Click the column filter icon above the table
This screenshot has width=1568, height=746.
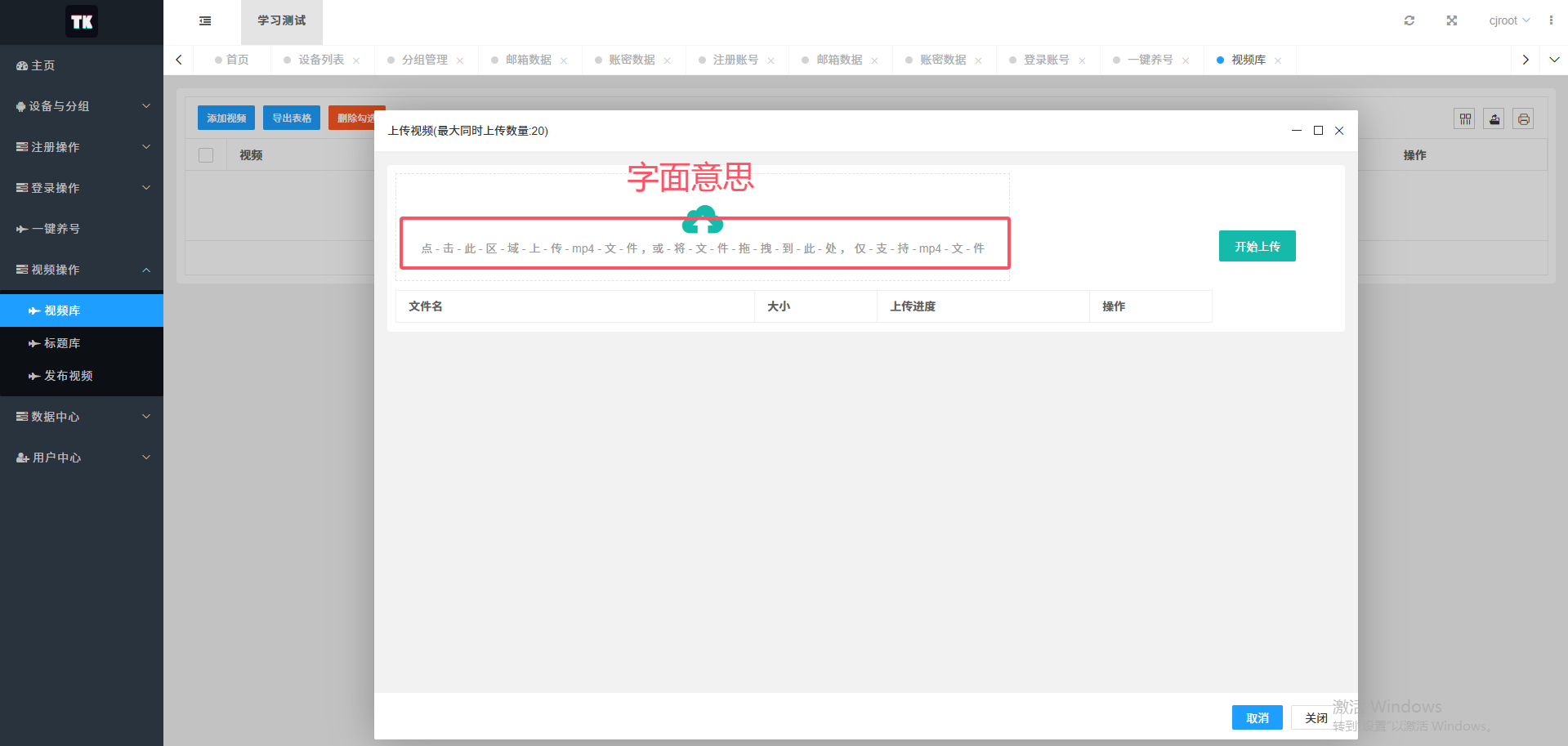click(x=1464, y=118)
